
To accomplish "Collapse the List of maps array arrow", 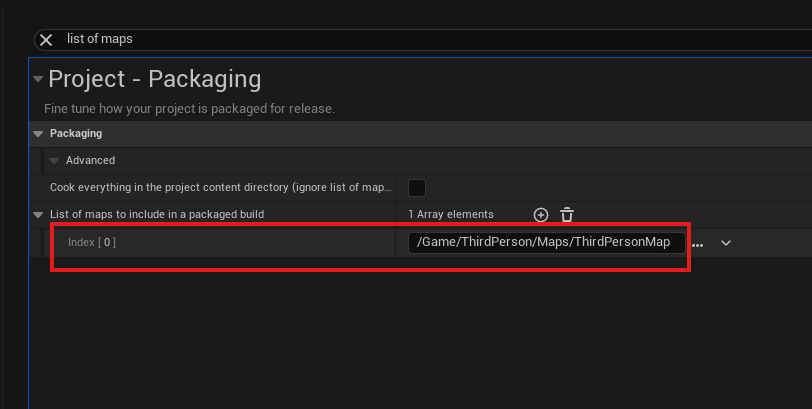I will [x=39, y=215].
